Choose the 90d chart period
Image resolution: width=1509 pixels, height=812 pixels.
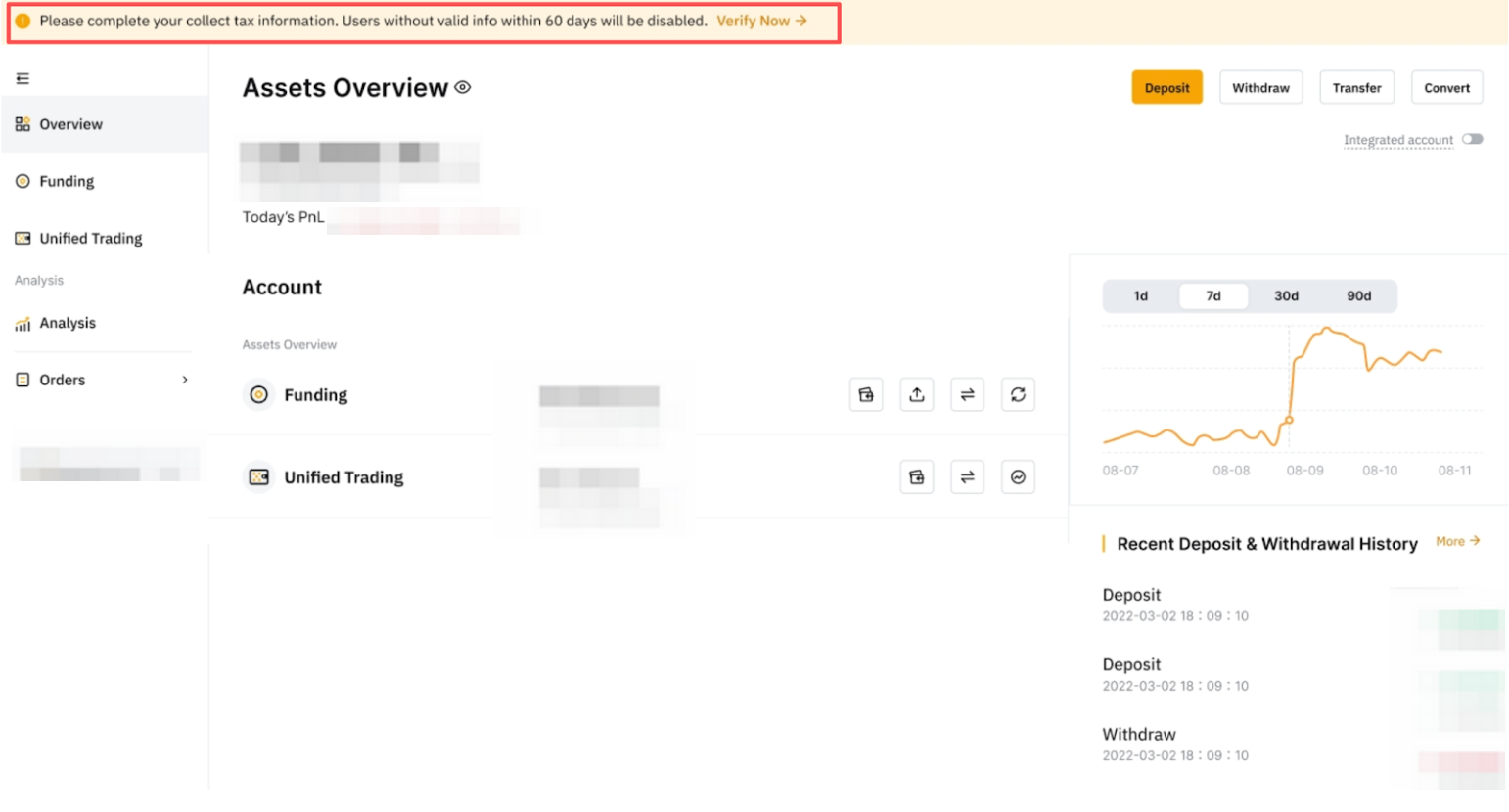[x=1358, y=296]
